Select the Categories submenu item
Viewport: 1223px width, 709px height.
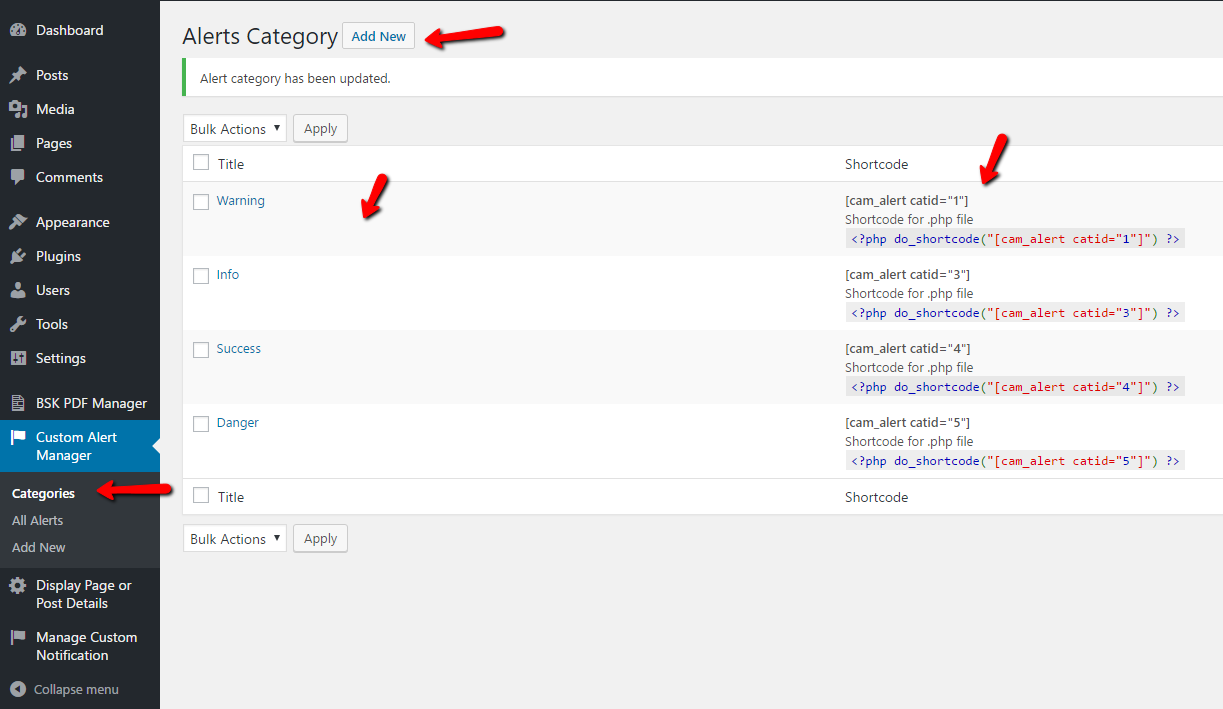43,493
